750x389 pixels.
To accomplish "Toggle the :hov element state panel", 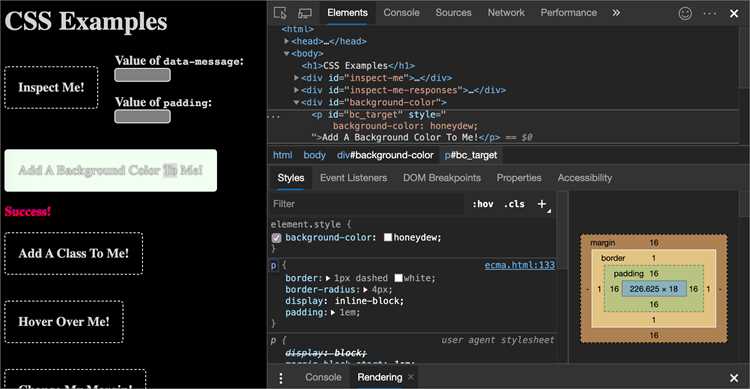I will tap(483, 204).
